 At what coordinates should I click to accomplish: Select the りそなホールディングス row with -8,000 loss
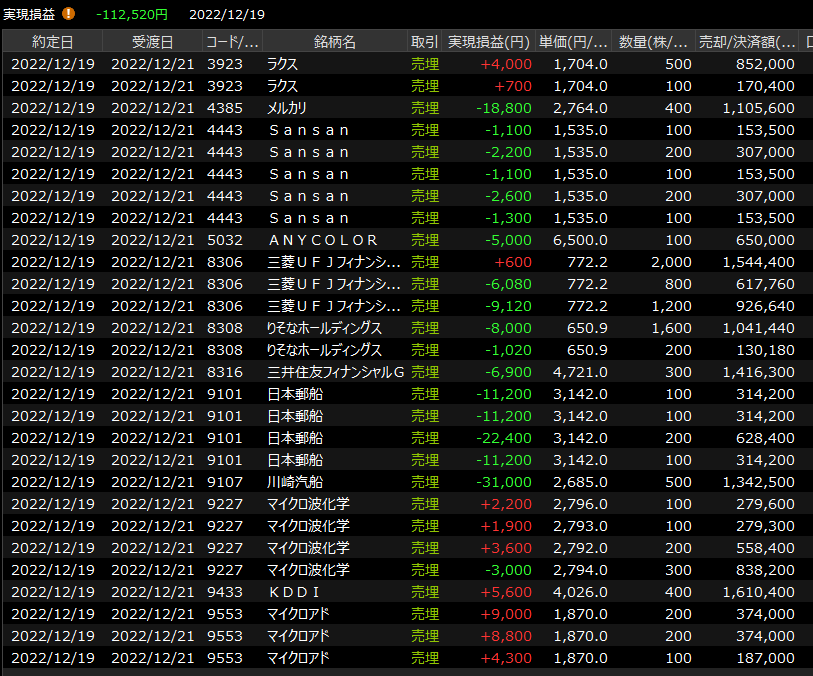[334, 328]
